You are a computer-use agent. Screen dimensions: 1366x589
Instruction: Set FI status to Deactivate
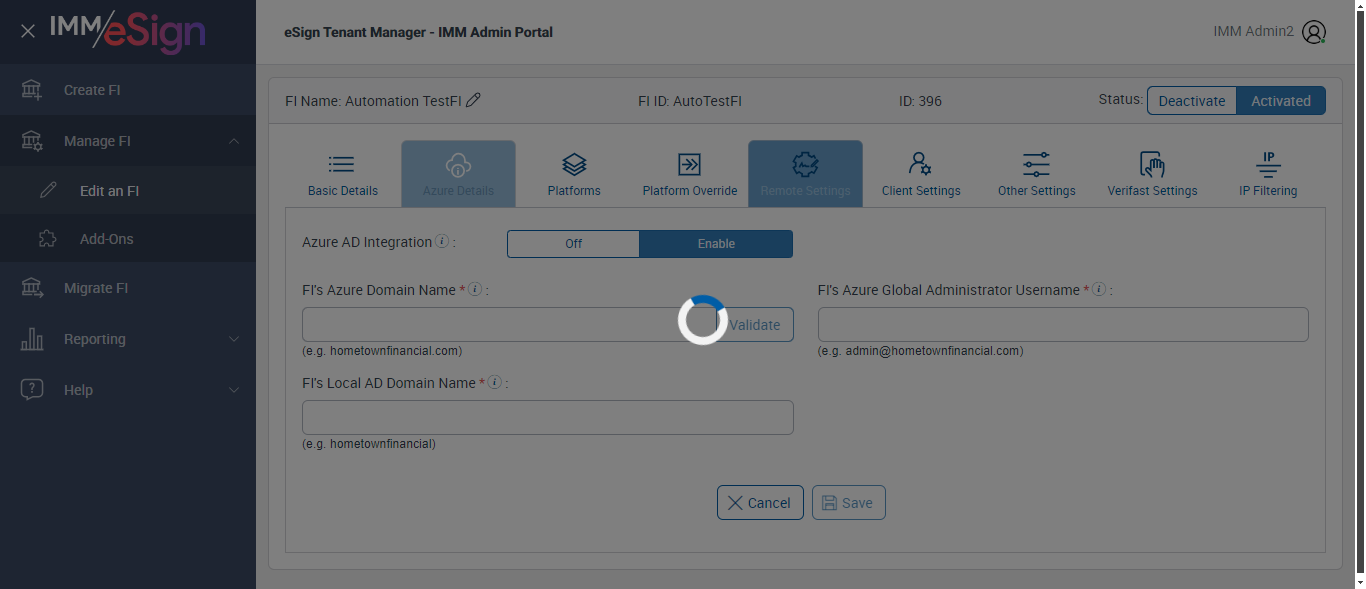[x=1192, y=101]
